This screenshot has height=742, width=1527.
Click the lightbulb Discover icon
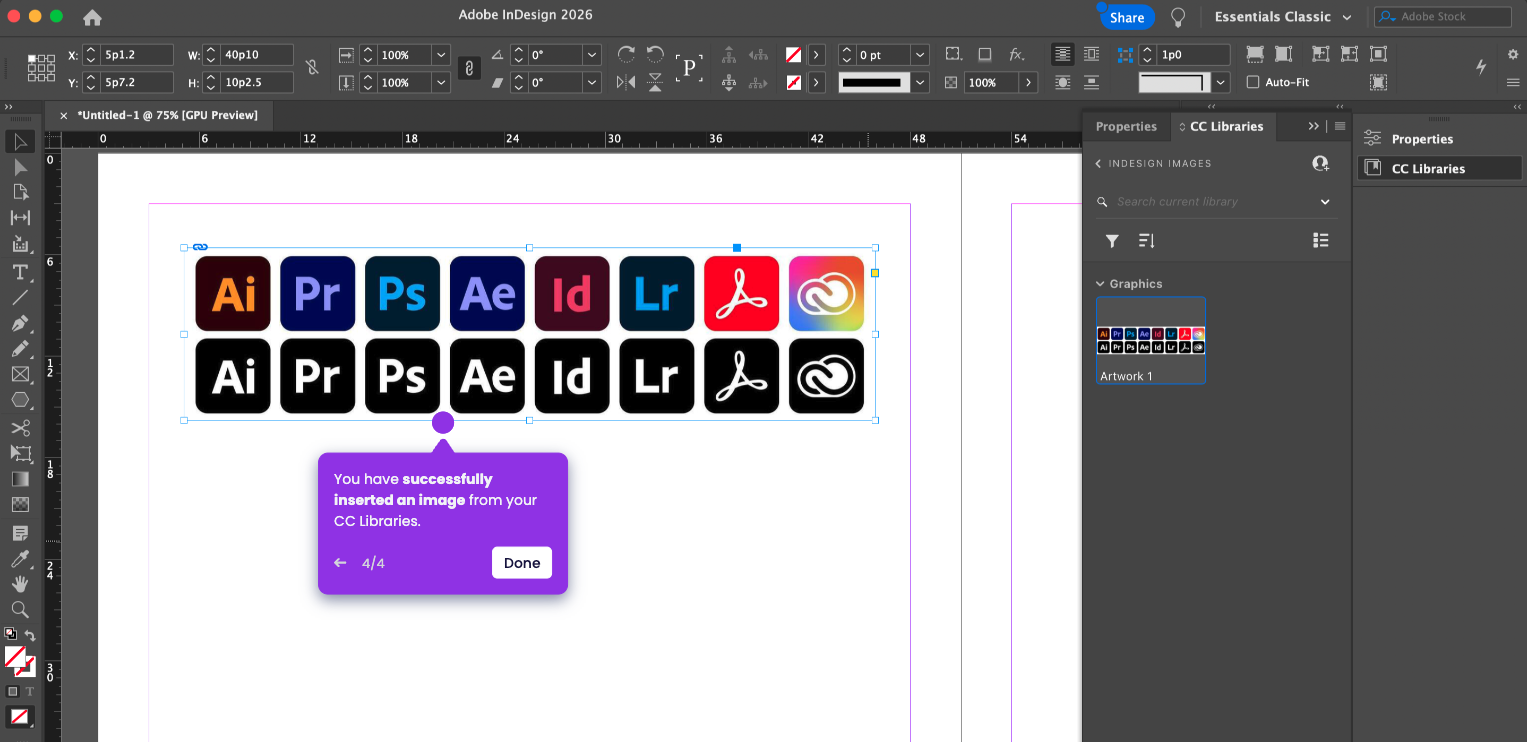(x=1178, y=17)
